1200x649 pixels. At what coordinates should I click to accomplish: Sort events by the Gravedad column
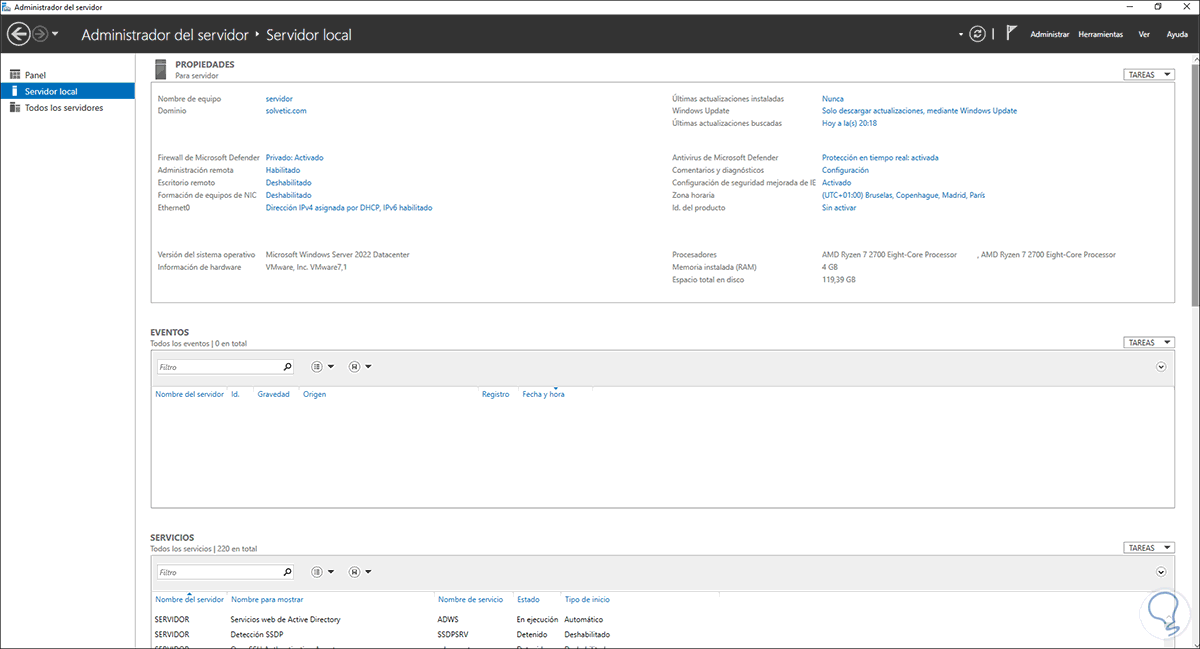point(273,394)
